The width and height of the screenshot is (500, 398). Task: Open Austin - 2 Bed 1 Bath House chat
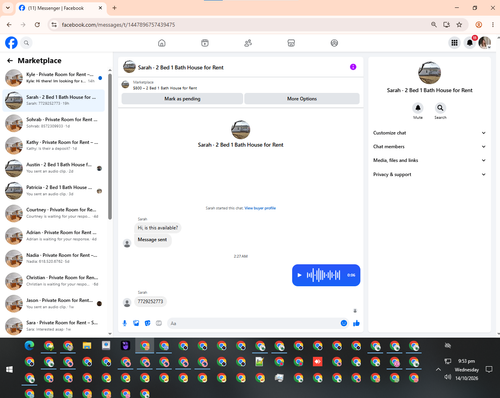pyautogui.click(x=54, y=168)
